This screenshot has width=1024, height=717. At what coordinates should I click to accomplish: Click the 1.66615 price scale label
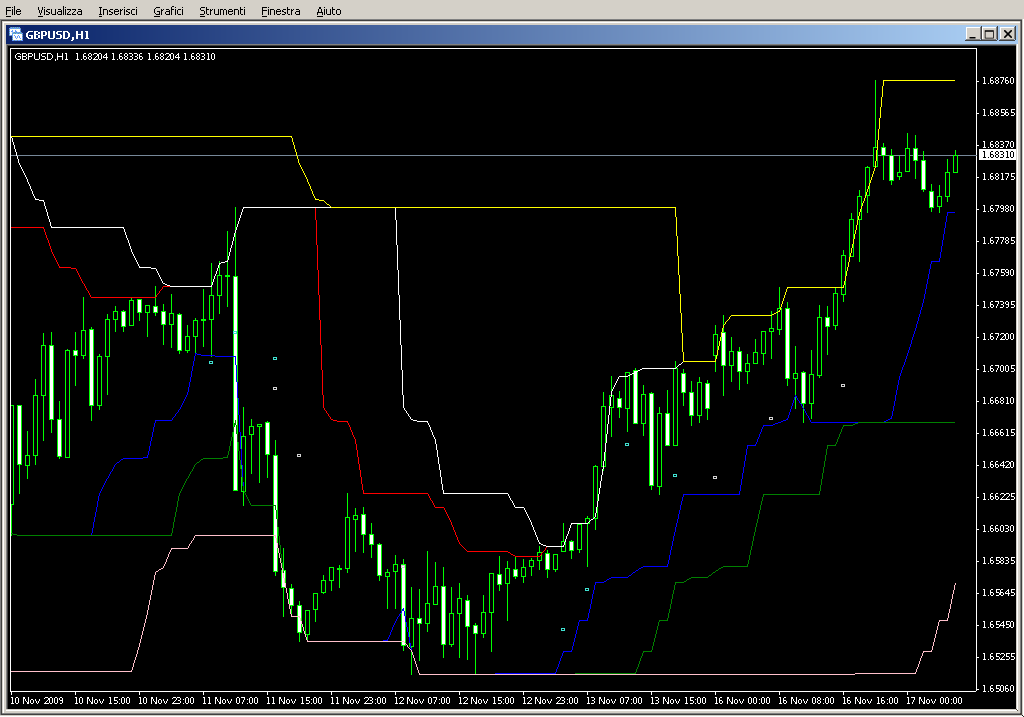tap(999, 432)
